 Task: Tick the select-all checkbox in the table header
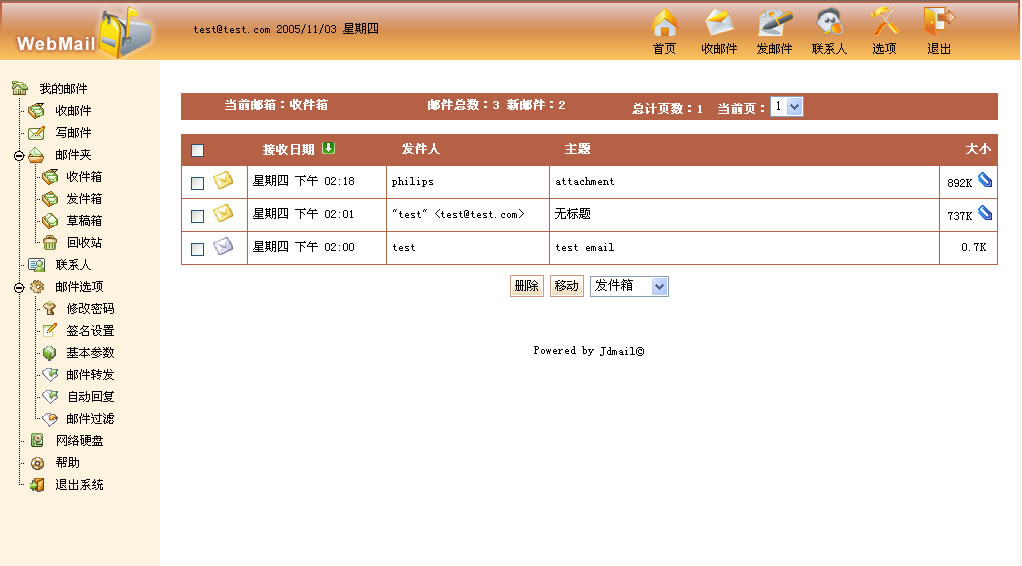[197, 150]
